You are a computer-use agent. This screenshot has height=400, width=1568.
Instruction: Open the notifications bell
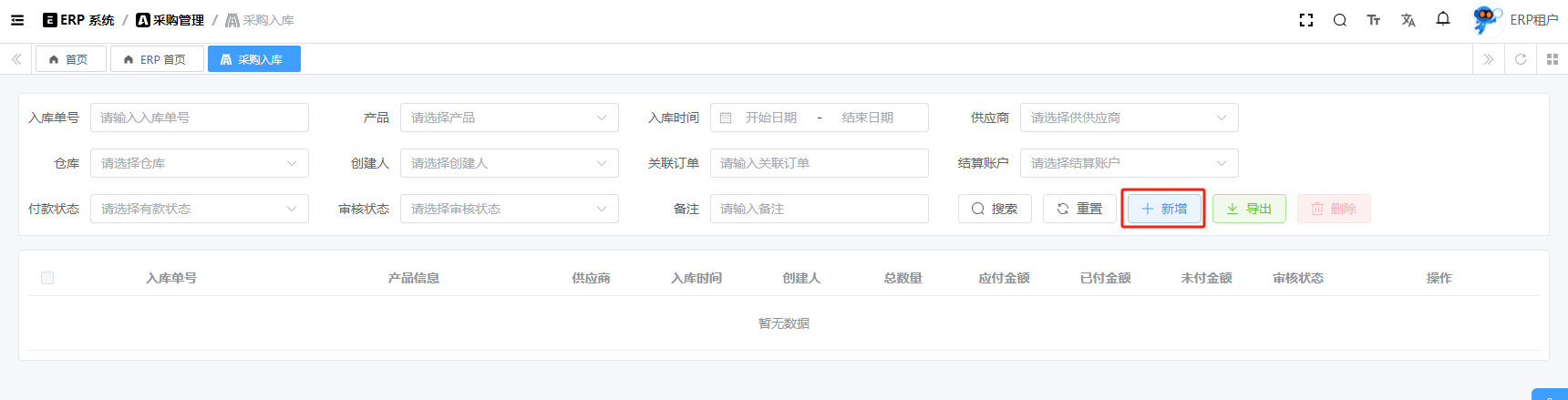click(x=1442, y=19)
